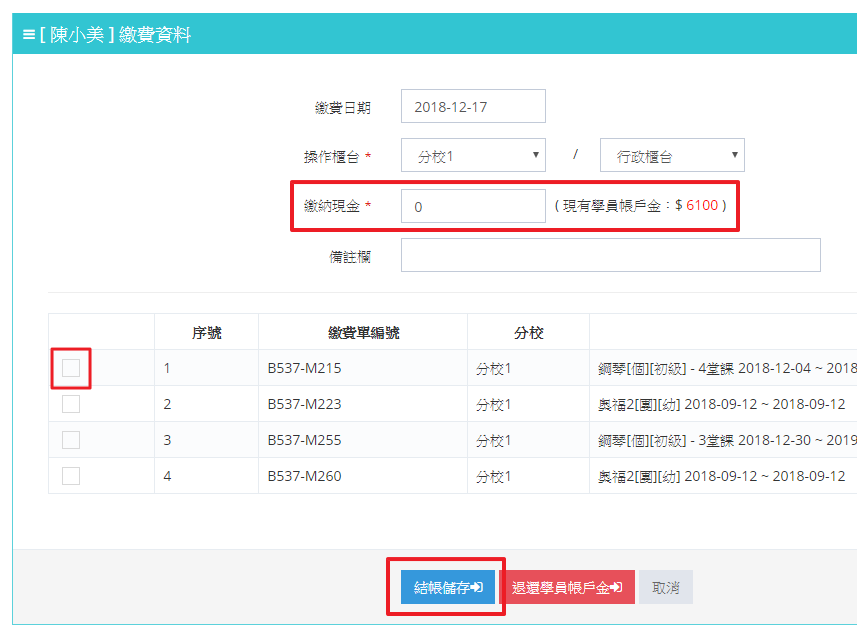Expand the 行政櫃台 counter dropdown

click(x=672, y=156)
